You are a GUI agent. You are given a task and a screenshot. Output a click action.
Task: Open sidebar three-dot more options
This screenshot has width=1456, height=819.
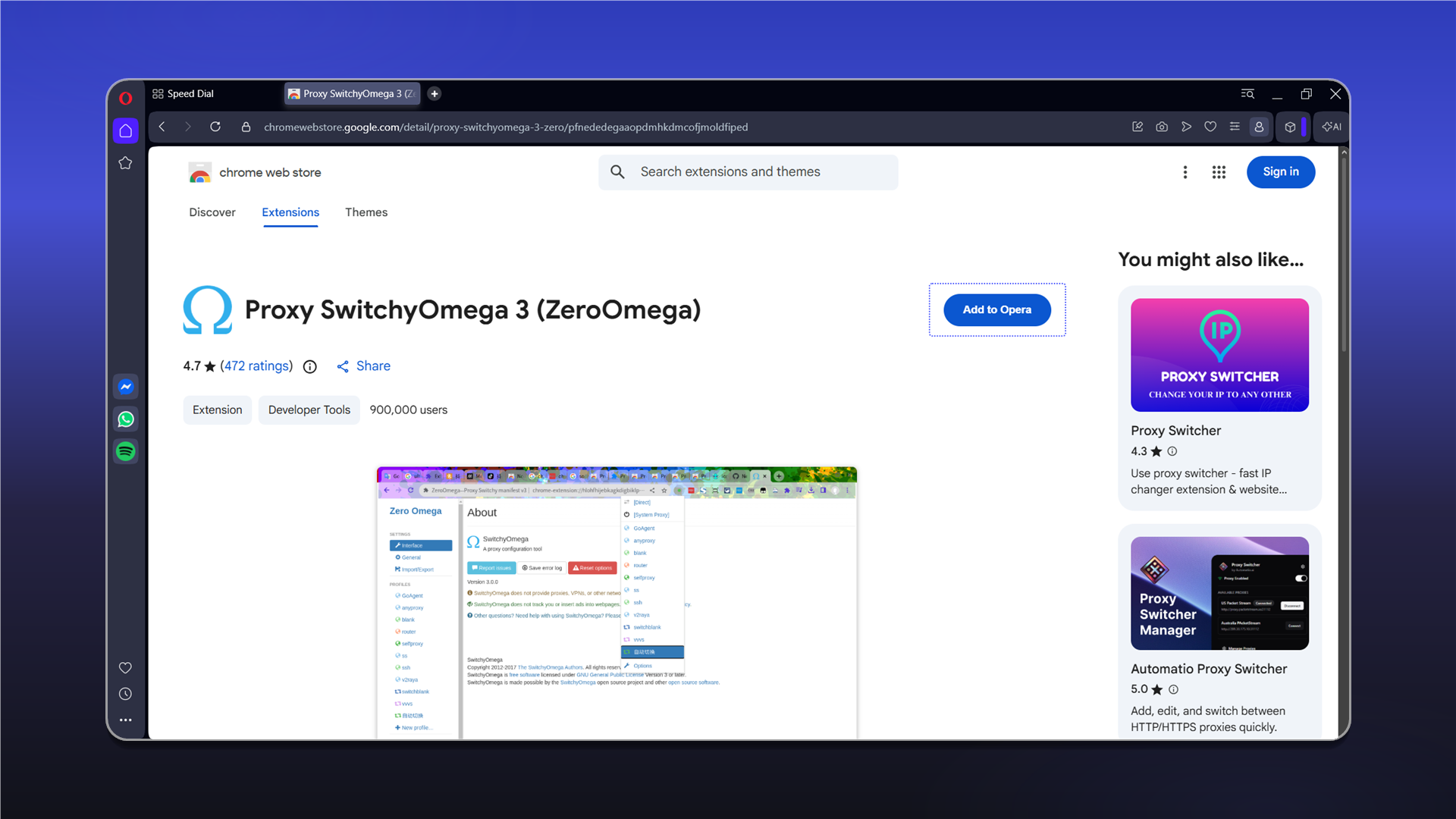coord(126,720)
